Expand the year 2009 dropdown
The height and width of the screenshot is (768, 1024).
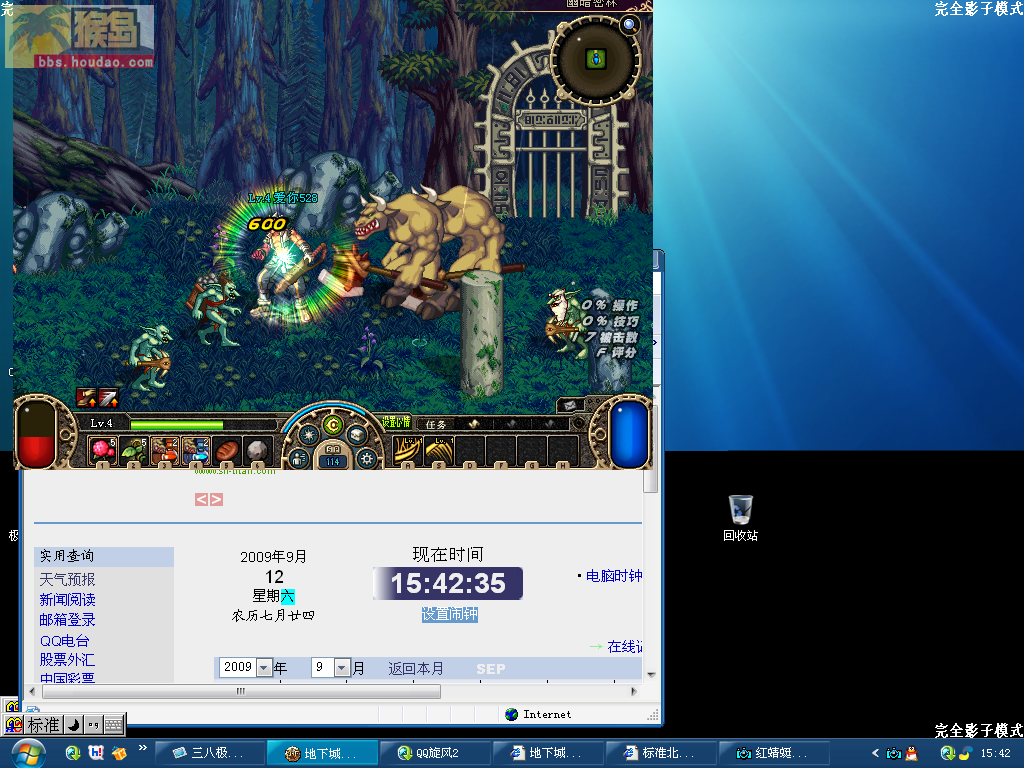(x=264, y=667)
